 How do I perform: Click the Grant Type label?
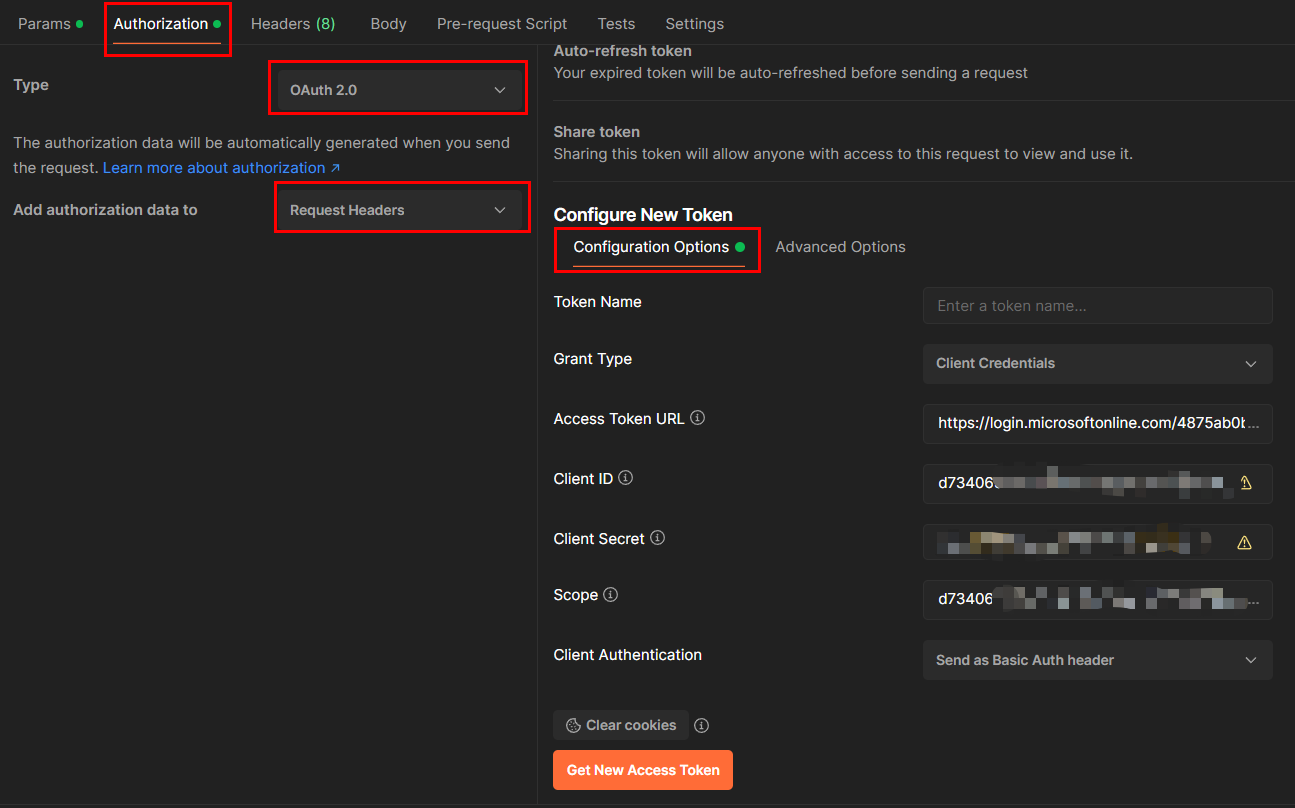coord(593,359)
